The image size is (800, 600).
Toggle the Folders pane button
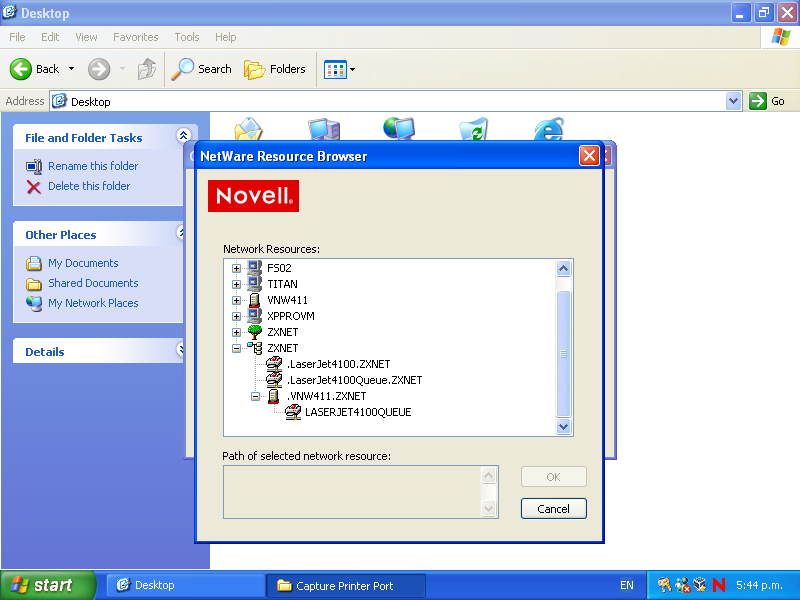[275, 69]
